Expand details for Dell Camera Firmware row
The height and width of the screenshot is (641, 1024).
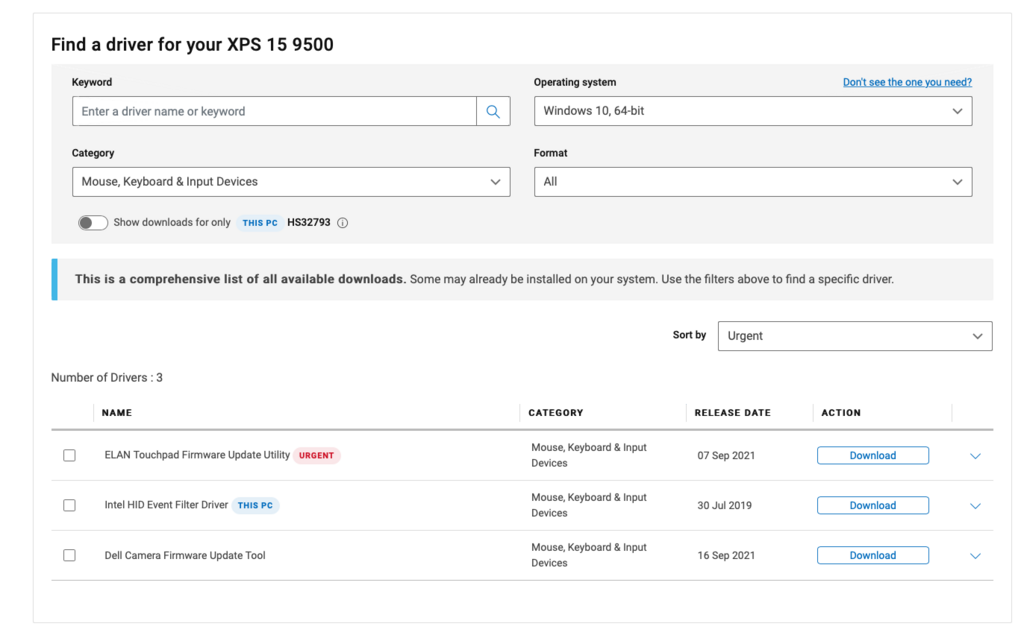click(975, 556)
